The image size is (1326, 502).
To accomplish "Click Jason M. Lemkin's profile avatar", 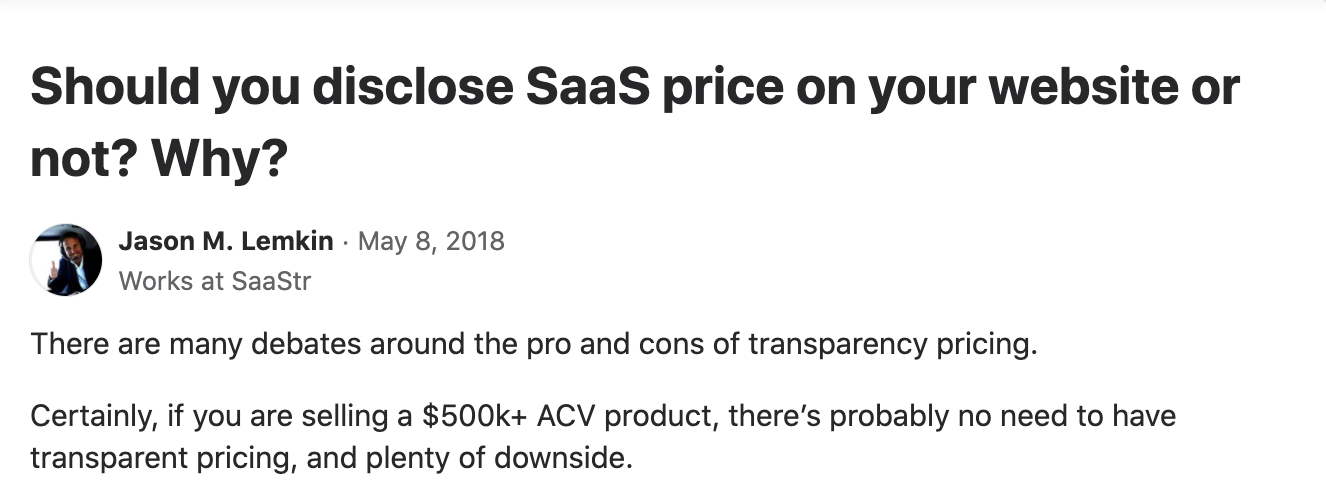I will pyautogui.click(x=66, y=260).
